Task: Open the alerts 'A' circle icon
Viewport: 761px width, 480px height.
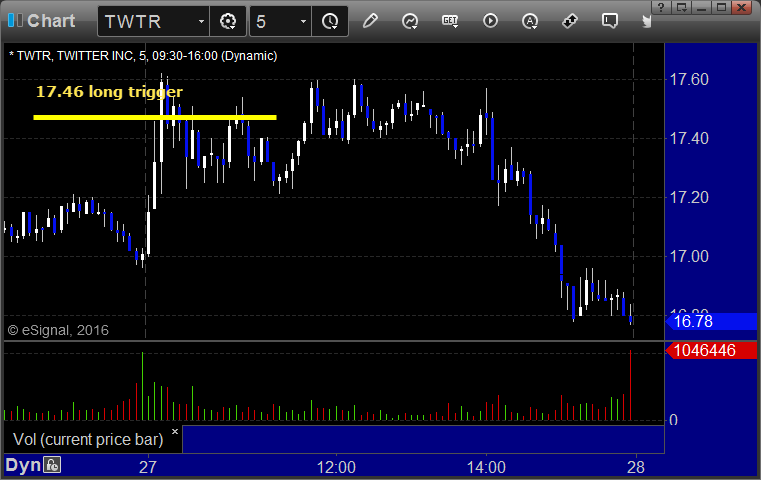Action: point(530,21)
